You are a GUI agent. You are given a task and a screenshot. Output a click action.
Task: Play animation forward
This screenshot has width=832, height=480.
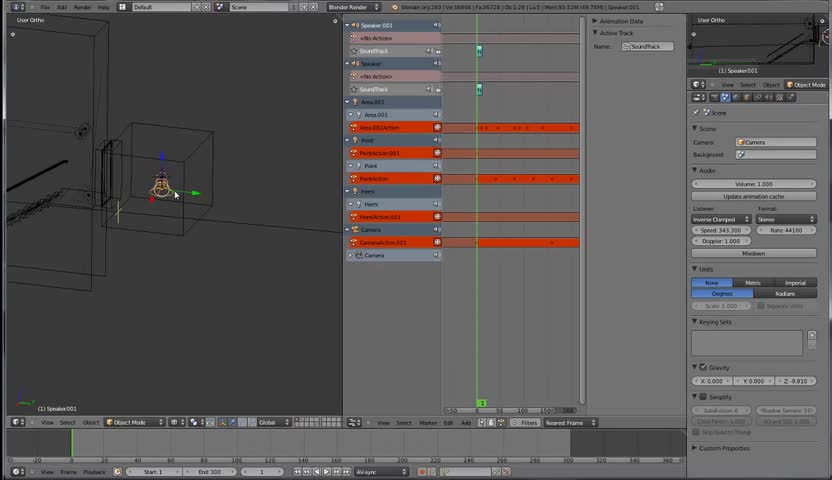pyautogui.click(x=326, y=472)
